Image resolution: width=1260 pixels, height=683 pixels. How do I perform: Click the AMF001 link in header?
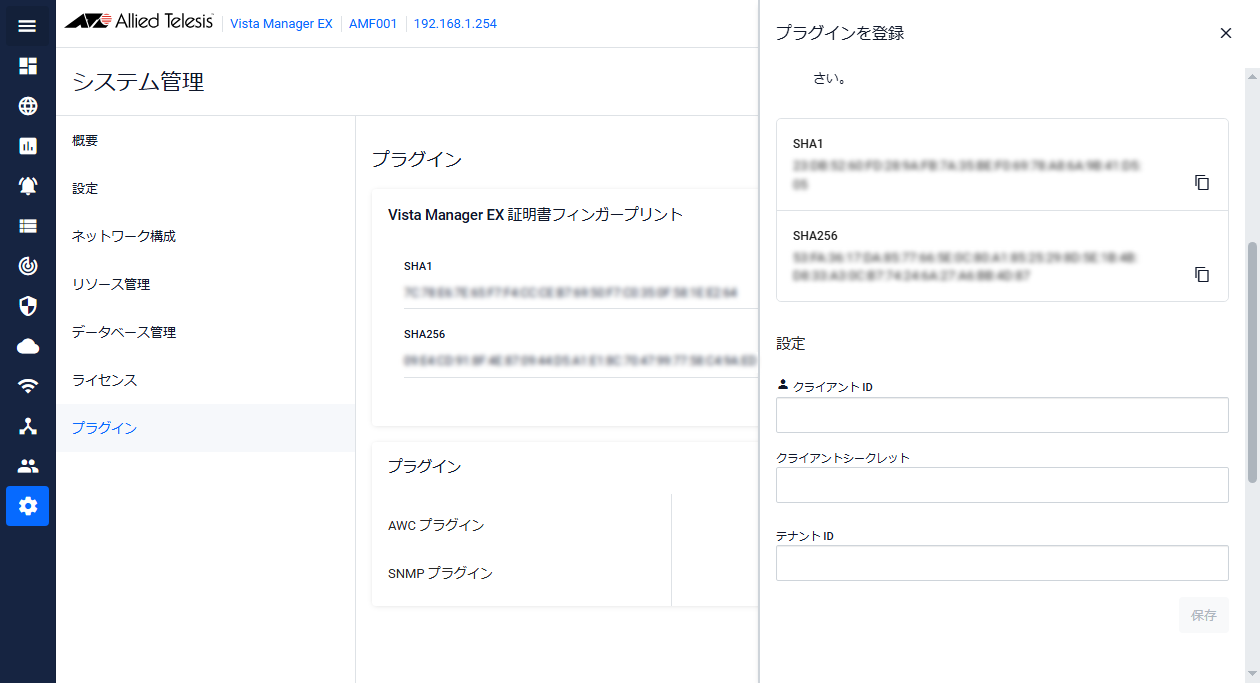[x=370, y=23]
